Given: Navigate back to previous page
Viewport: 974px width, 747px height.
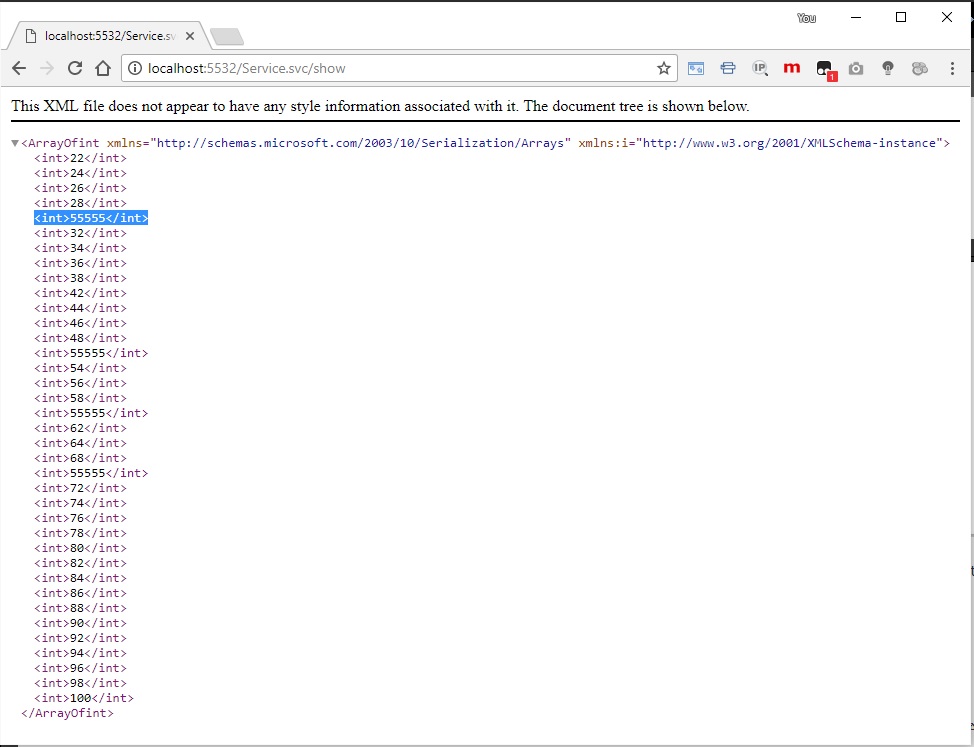Looking at the screenshot, I should [x=19, y=69].
